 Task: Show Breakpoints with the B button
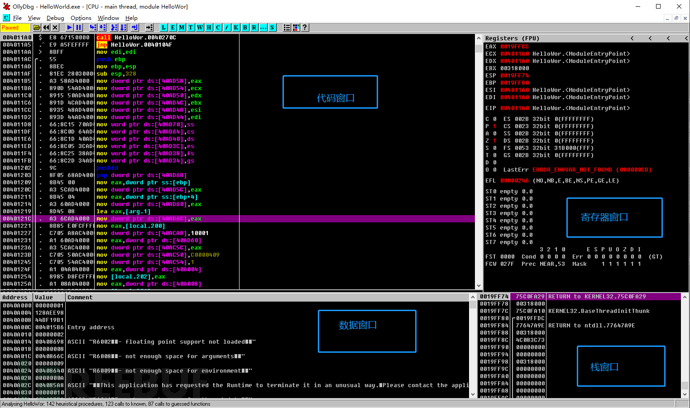245,27
